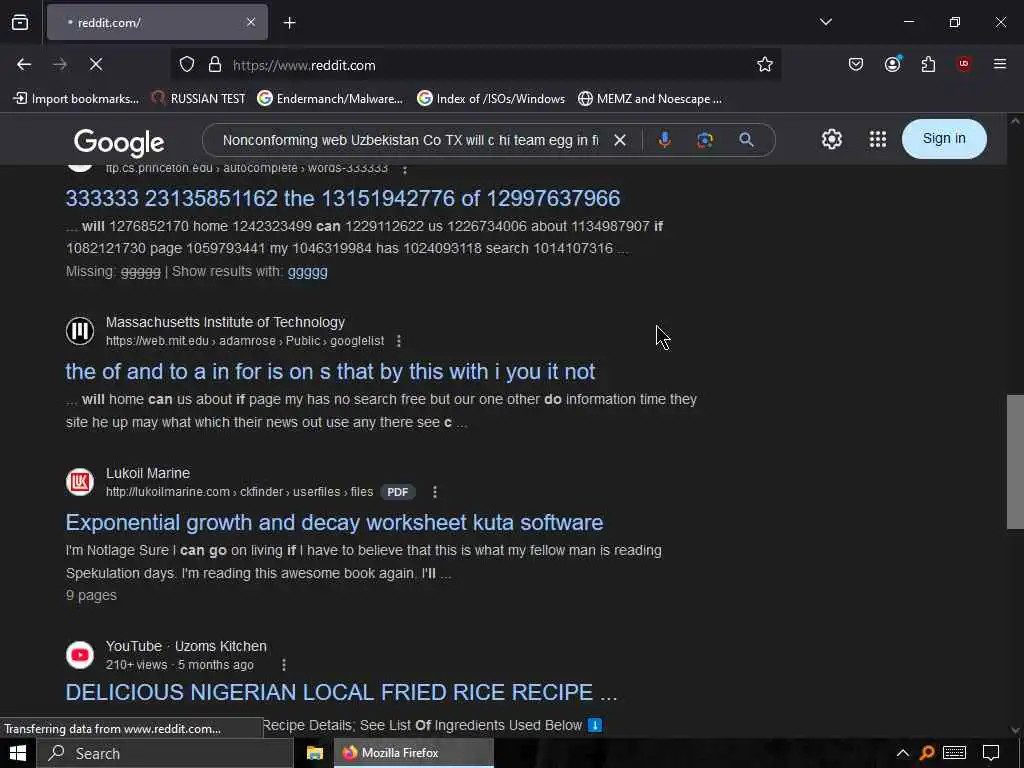
Task: Click YouTube favicon of Uzoms Kitchen
Action: 80,655
